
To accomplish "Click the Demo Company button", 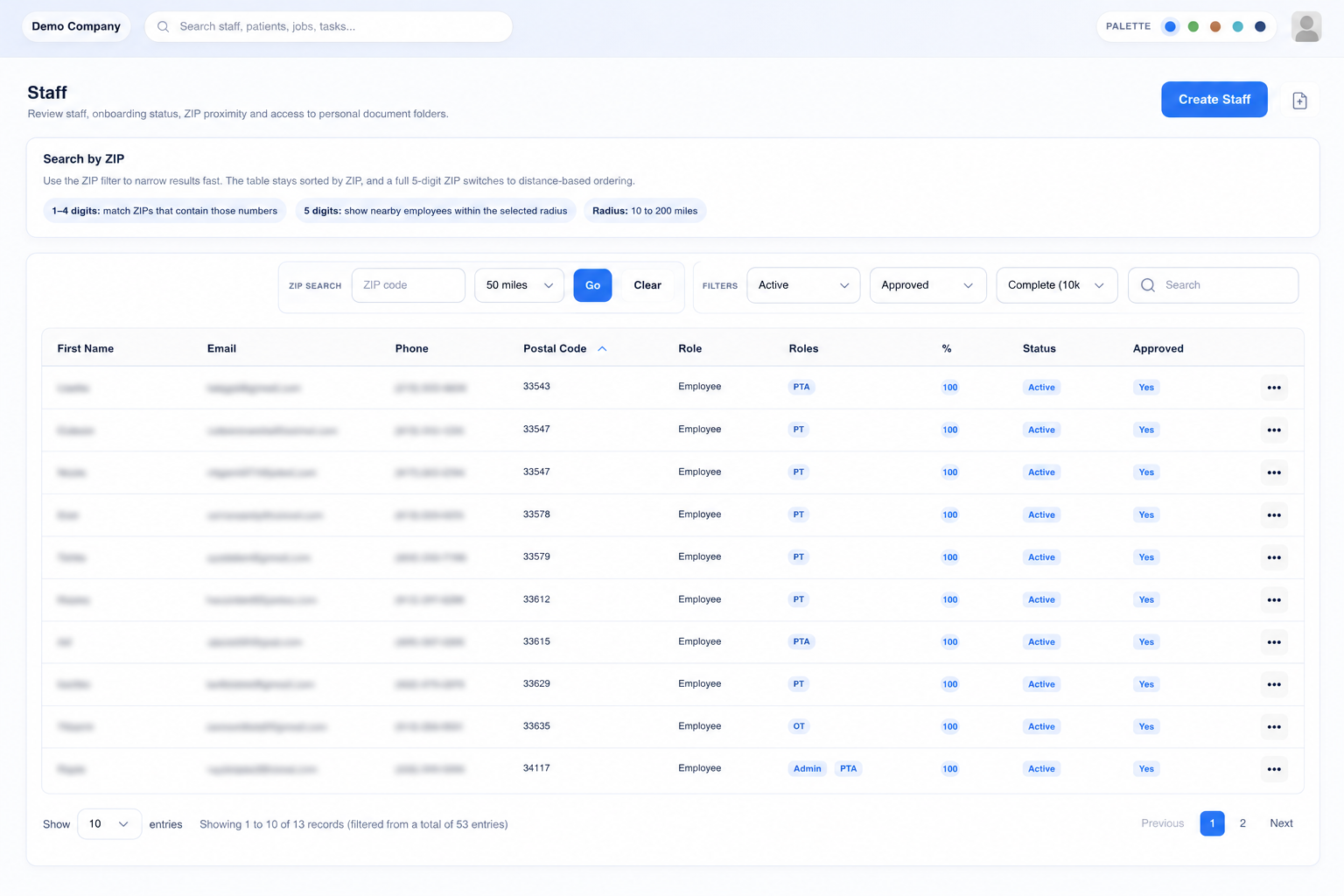I will point(76,26).
